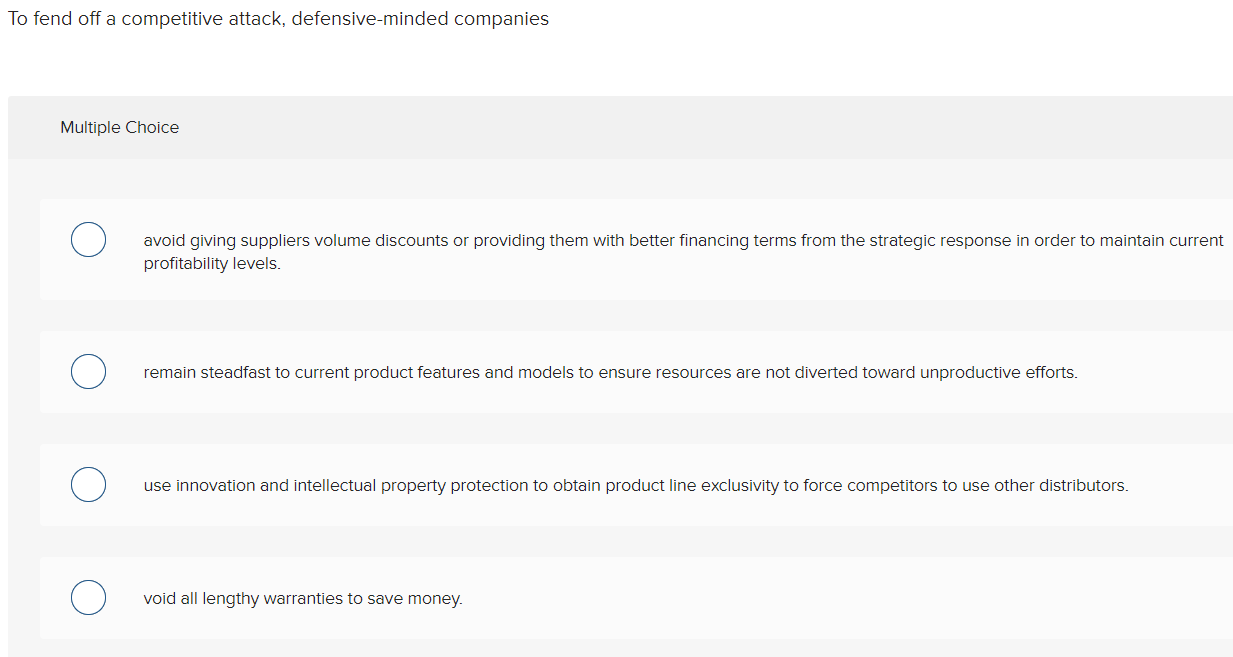Screen dimensions: 1233x657
Task: Click "use innovation and intellectual property" answer text
Action: click(x=400, y=486)
